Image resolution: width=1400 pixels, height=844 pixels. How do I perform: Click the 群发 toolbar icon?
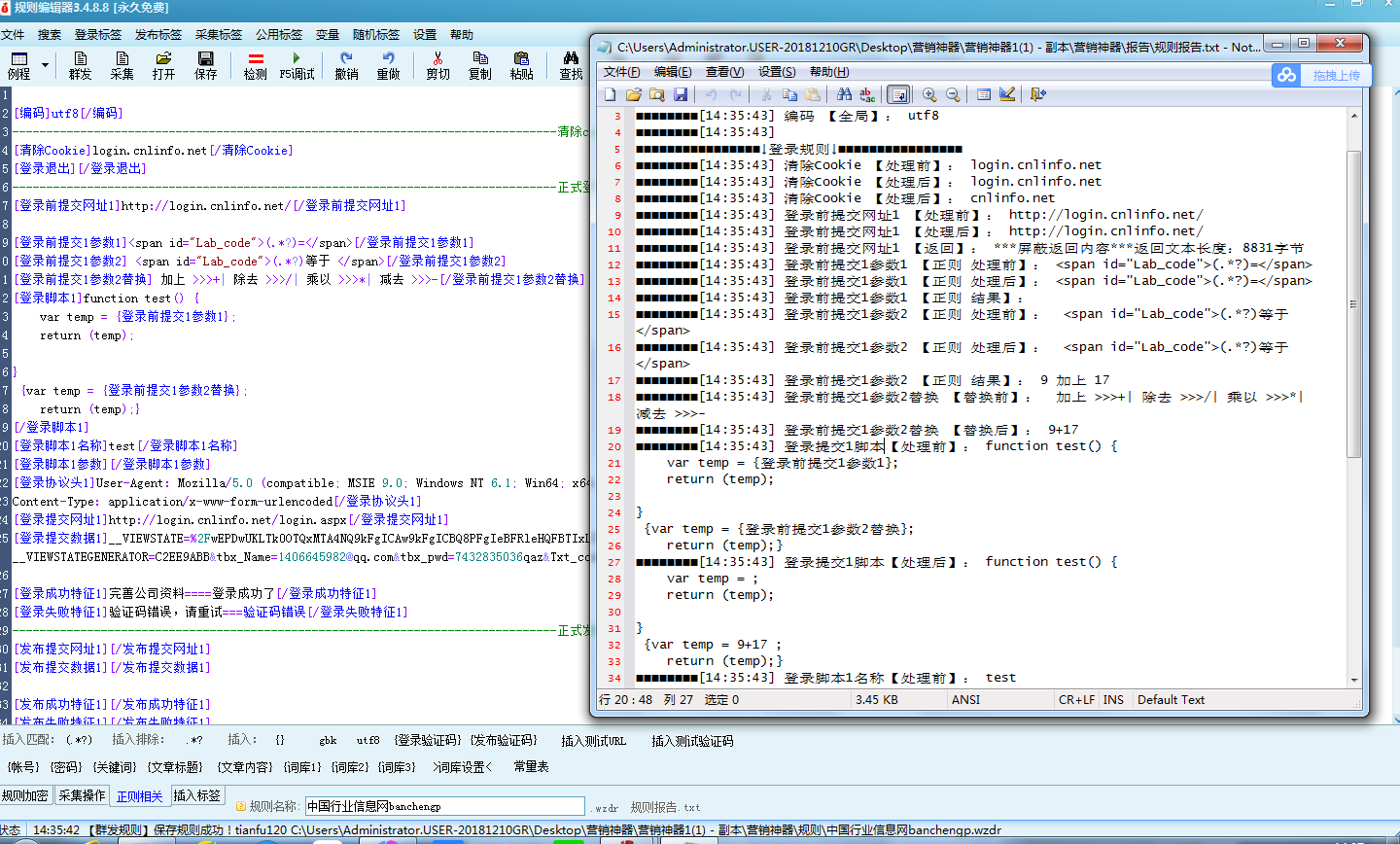(x=81, y=59)
